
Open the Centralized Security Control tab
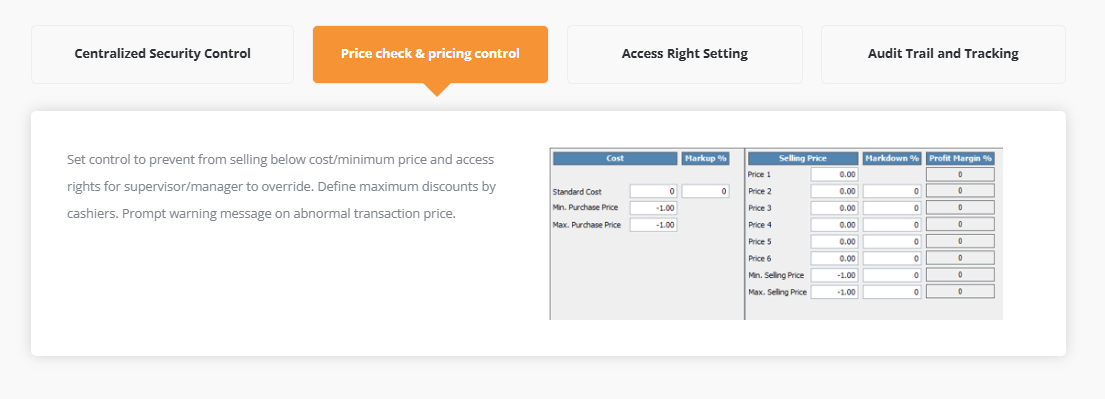[162, 54]
